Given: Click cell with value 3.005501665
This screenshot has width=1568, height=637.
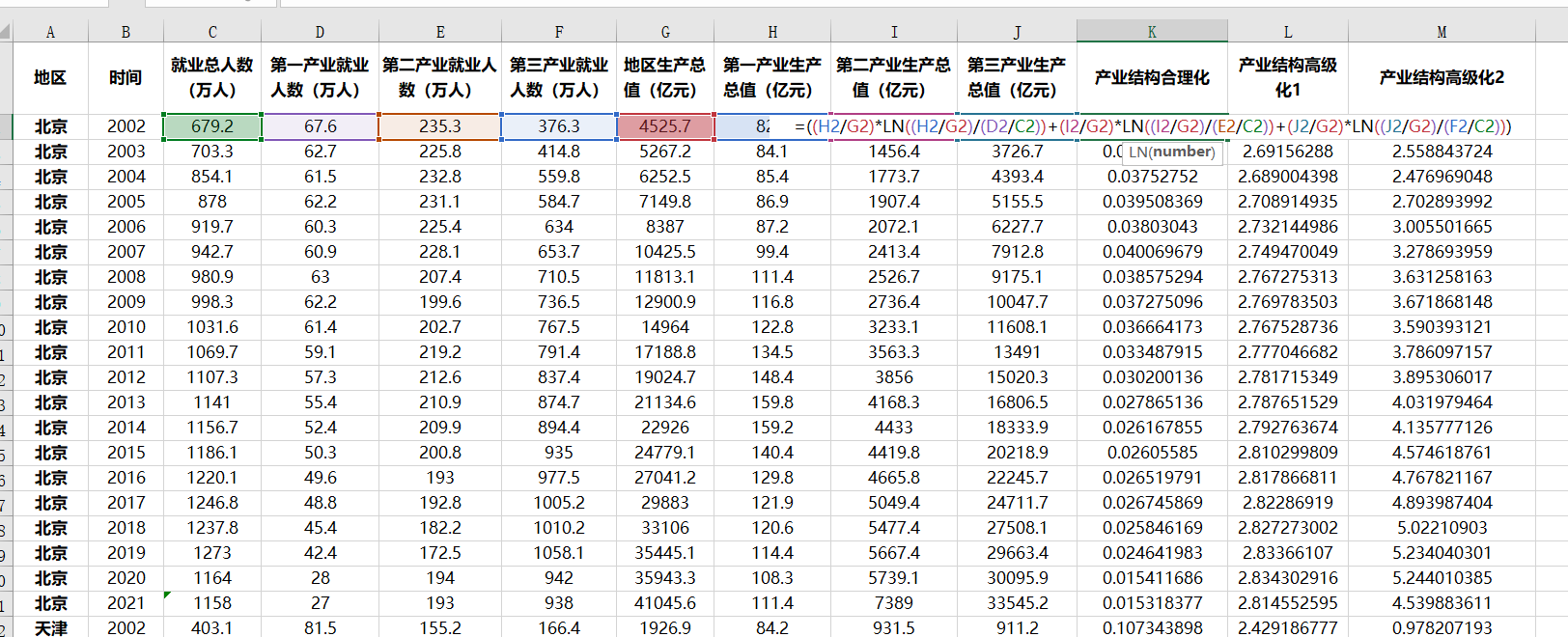Looking at the screenshot, I should tap(1442, 227).
